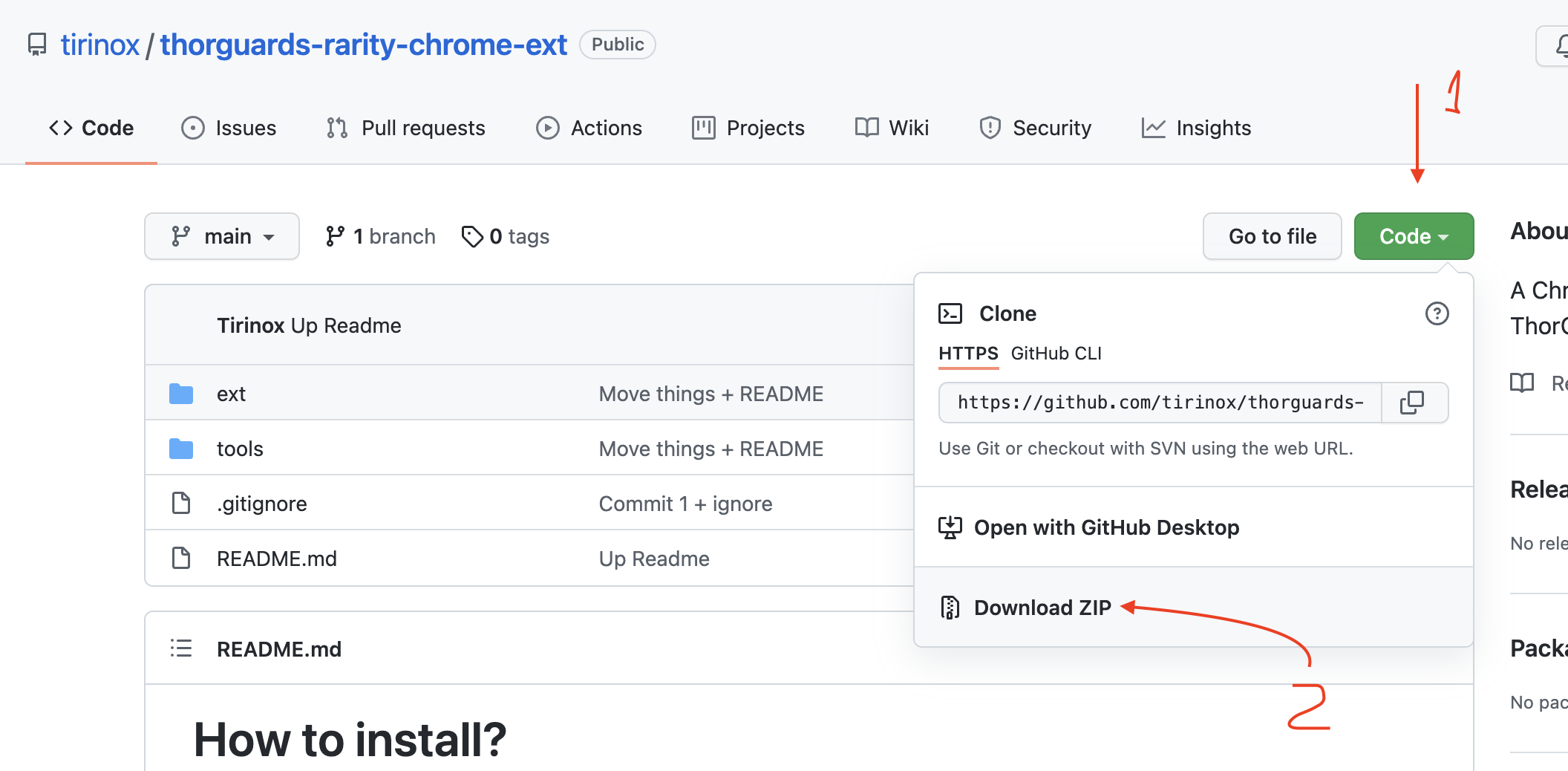1568x771 pixels.
Task: Open the Commit 1 + ignore commit
Action: point(686,504)
